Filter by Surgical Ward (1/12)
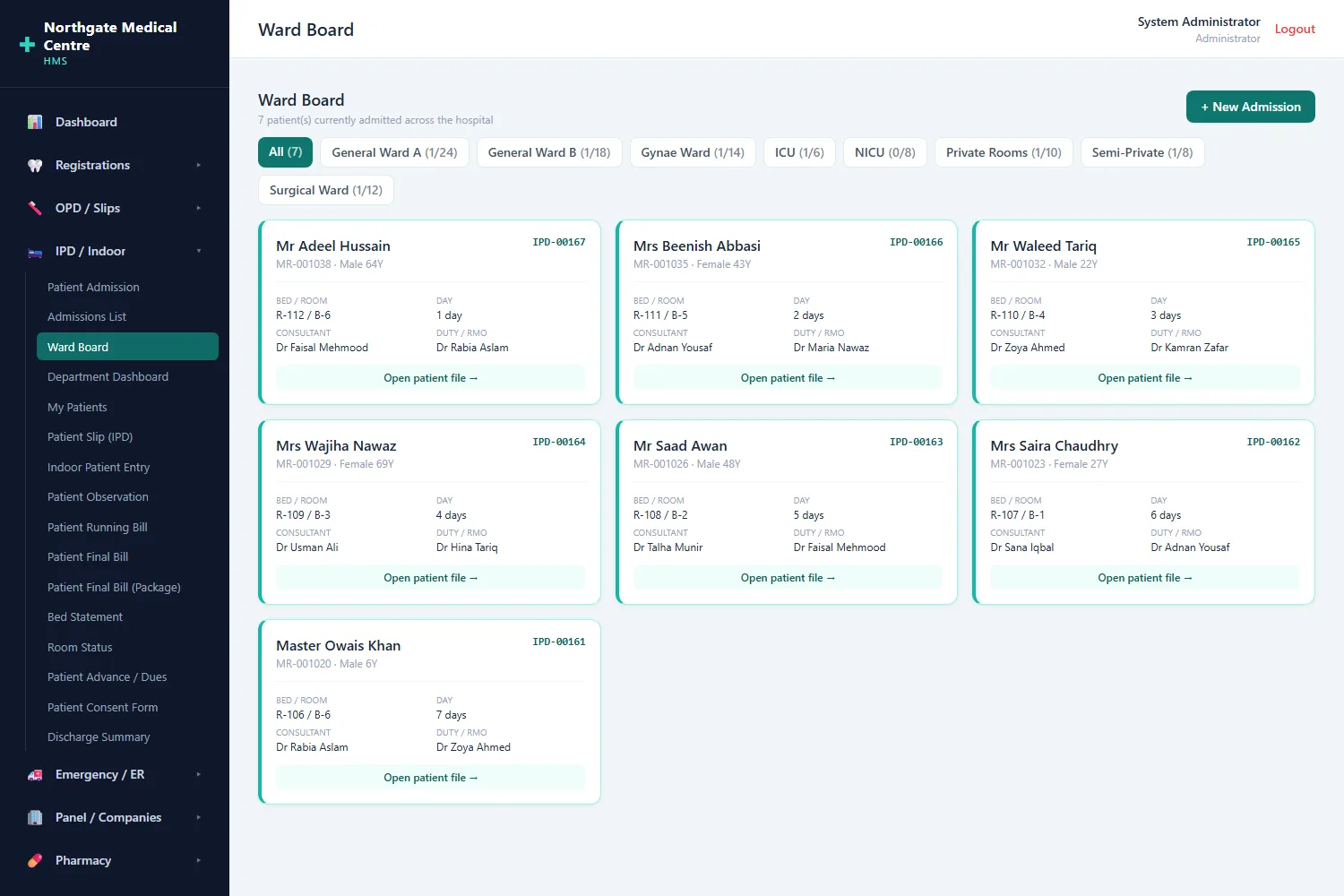Screen dimensions: 1344x896 tap(326, 190)
